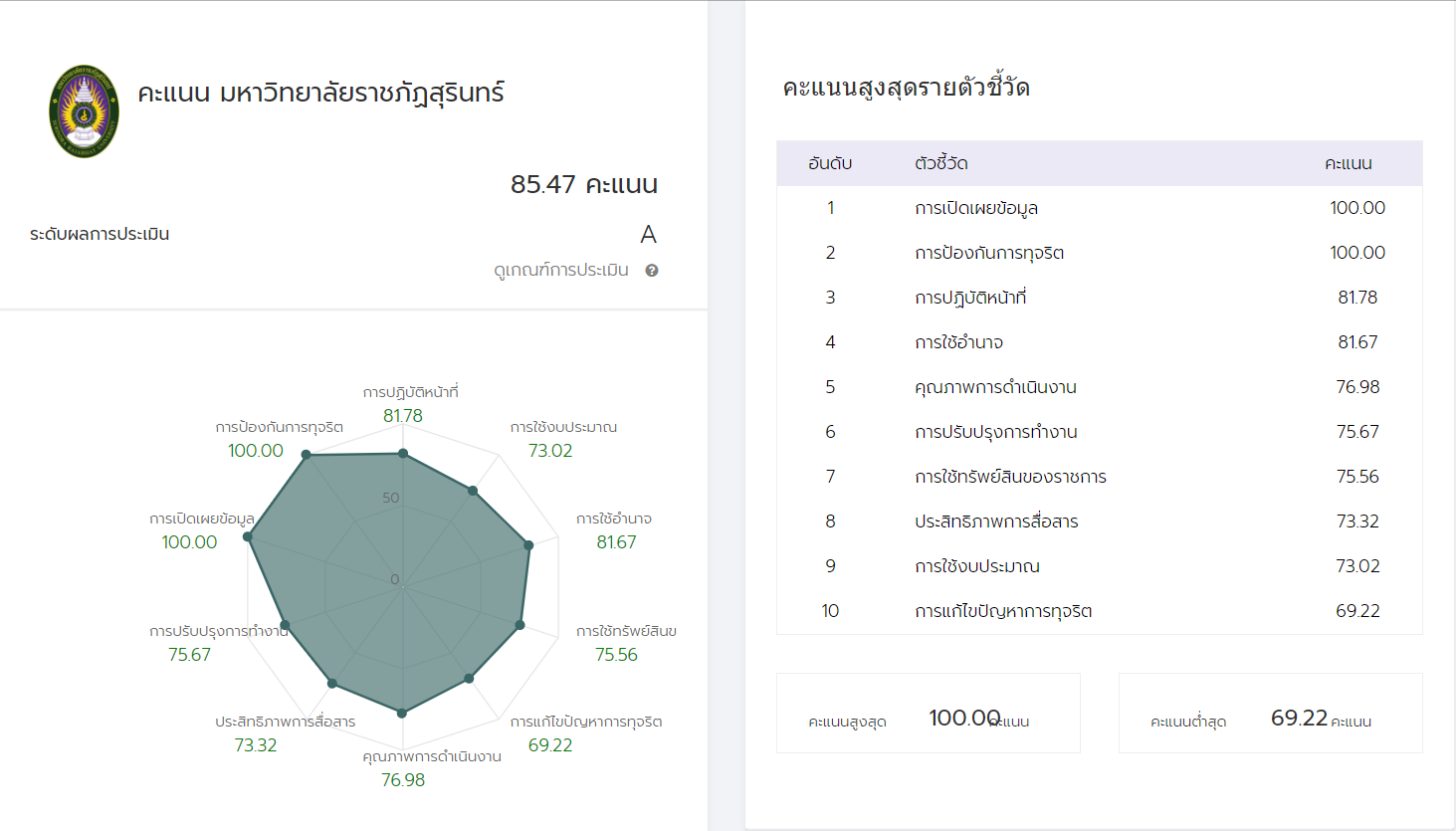Click the 75.56 score in the table

pos(1357,477)
